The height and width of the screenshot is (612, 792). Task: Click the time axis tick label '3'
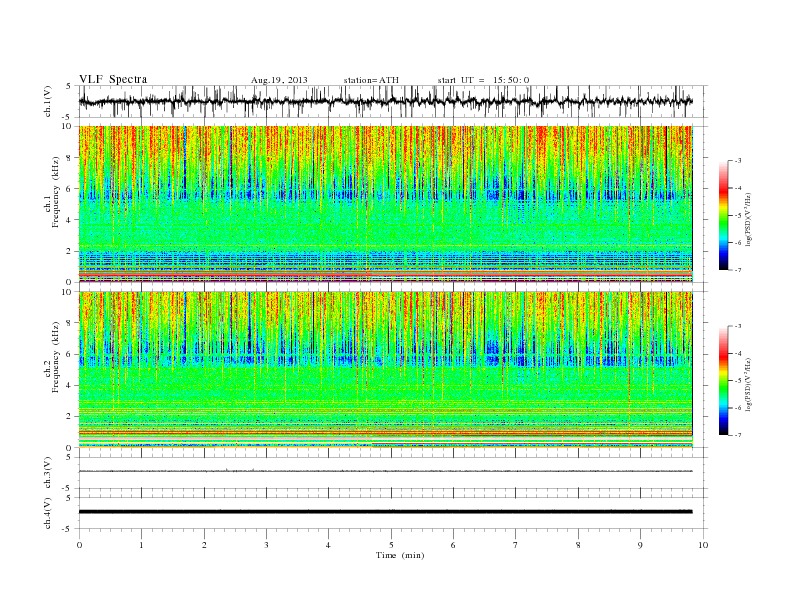click(x=267, y=545)
